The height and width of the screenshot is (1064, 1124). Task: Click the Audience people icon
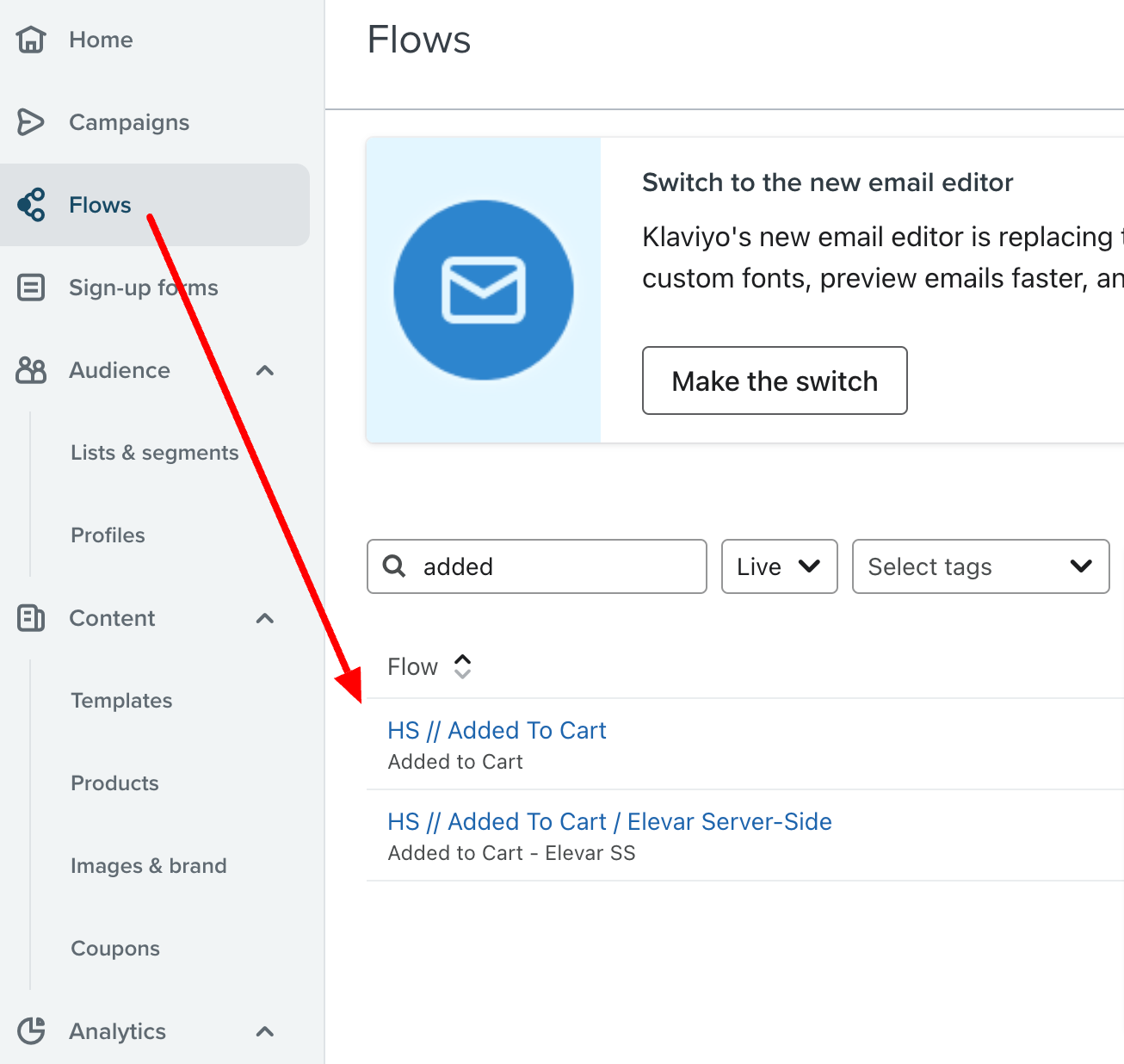click(31, 370)
